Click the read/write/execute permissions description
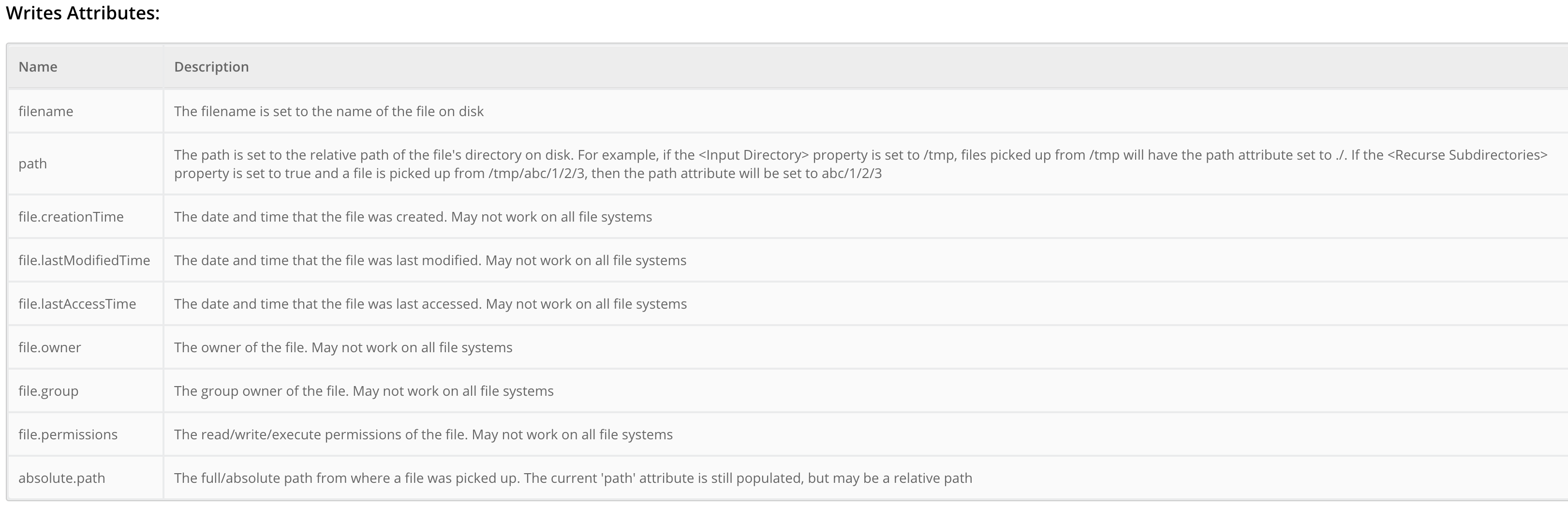The image size is (1568, 508). pos(423,435)
